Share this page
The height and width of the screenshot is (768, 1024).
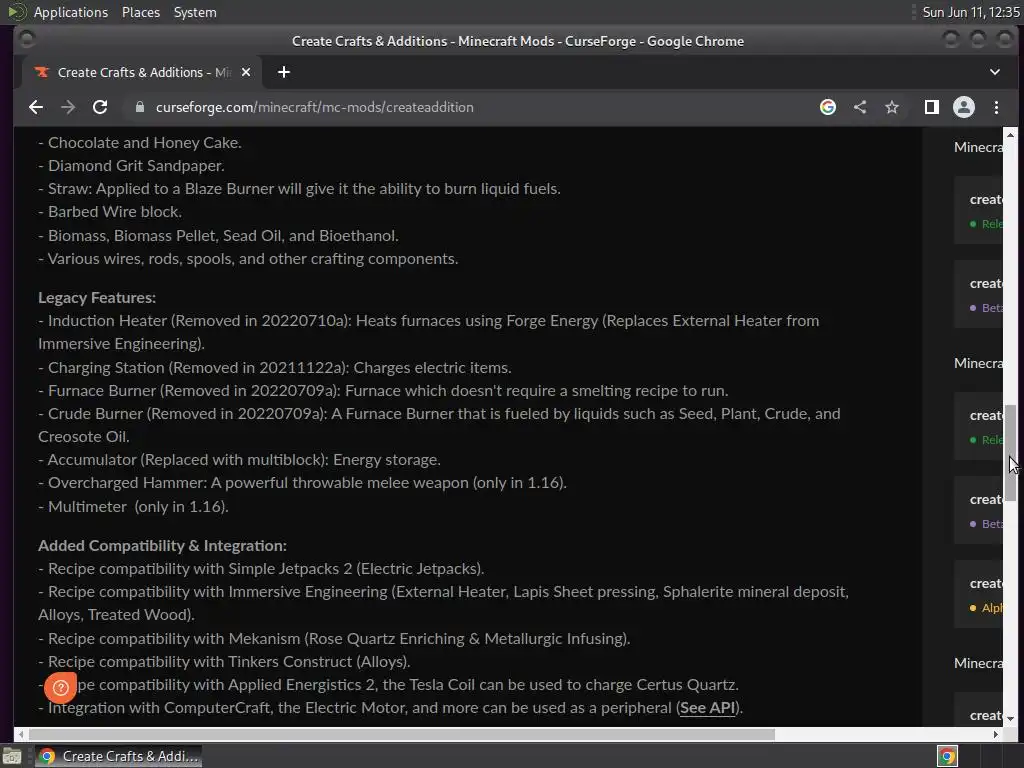coord(860,107)
